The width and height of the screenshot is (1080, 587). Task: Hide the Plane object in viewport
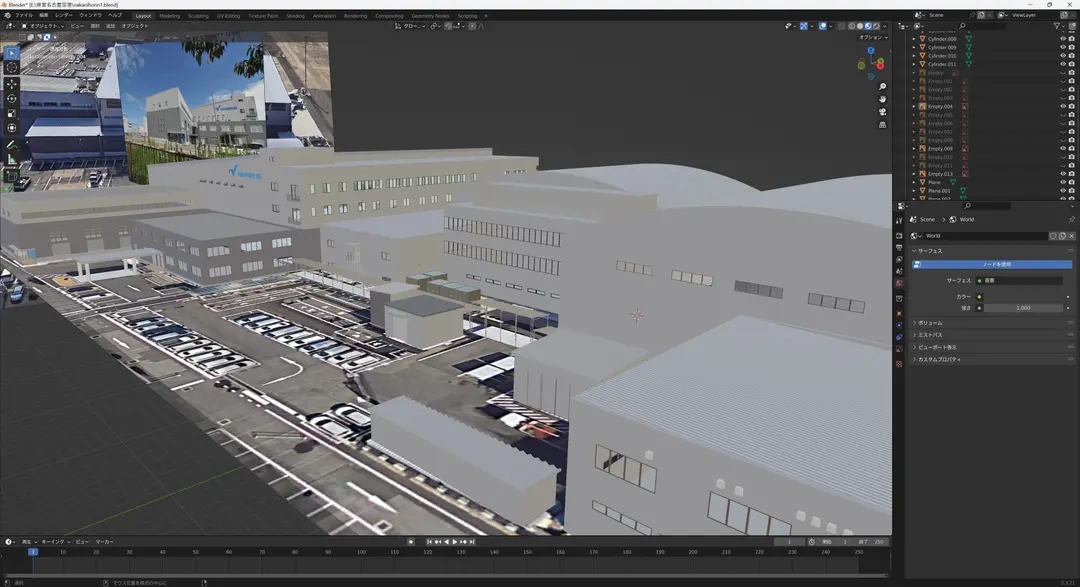tap(1063, 183)
